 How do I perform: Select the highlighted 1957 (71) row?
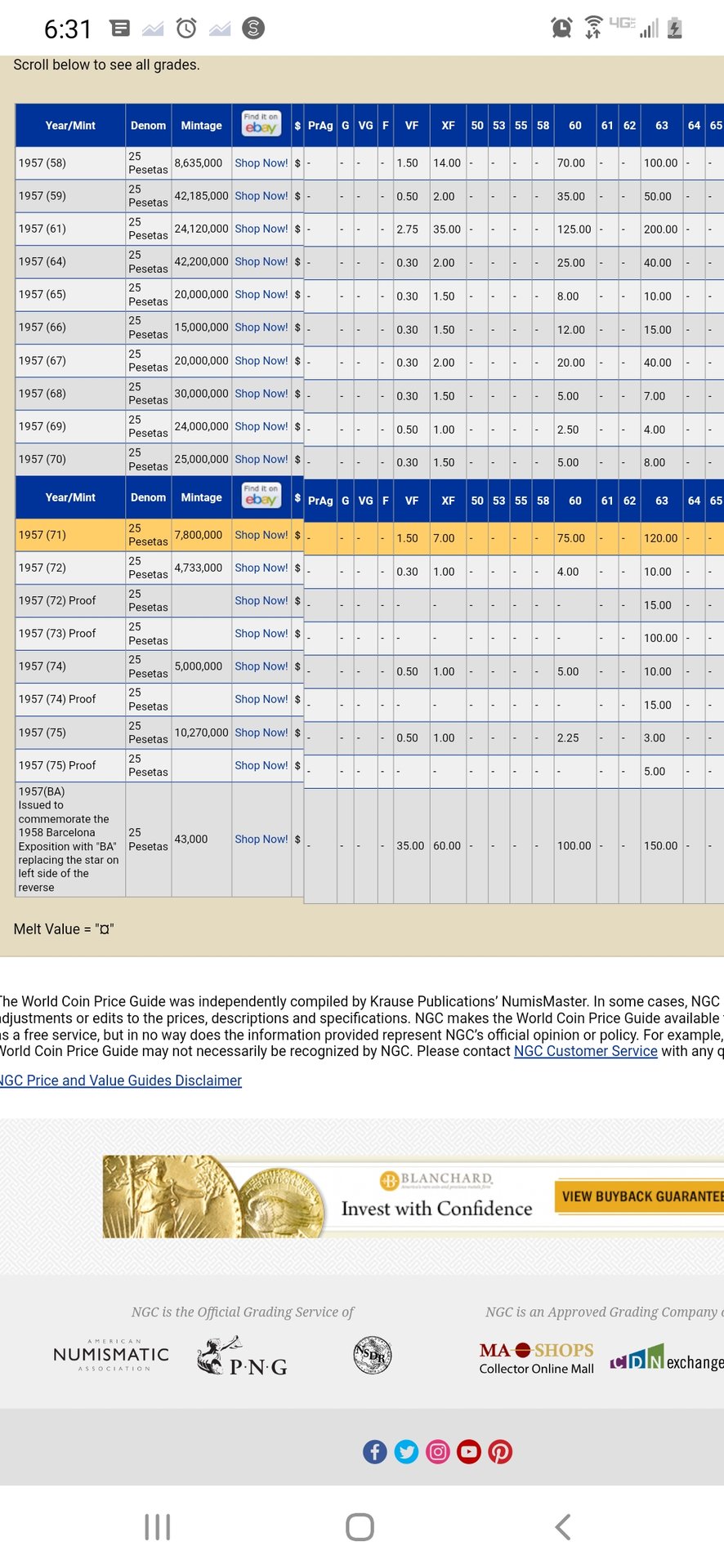(x=69, y=535)
